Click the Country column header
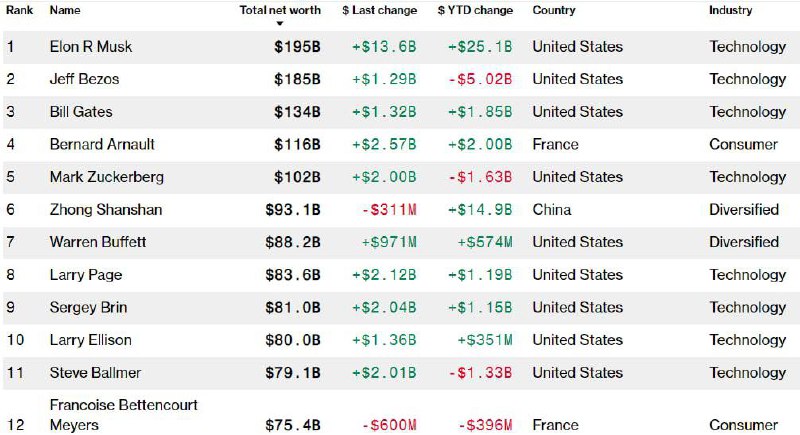 point(554,10)
